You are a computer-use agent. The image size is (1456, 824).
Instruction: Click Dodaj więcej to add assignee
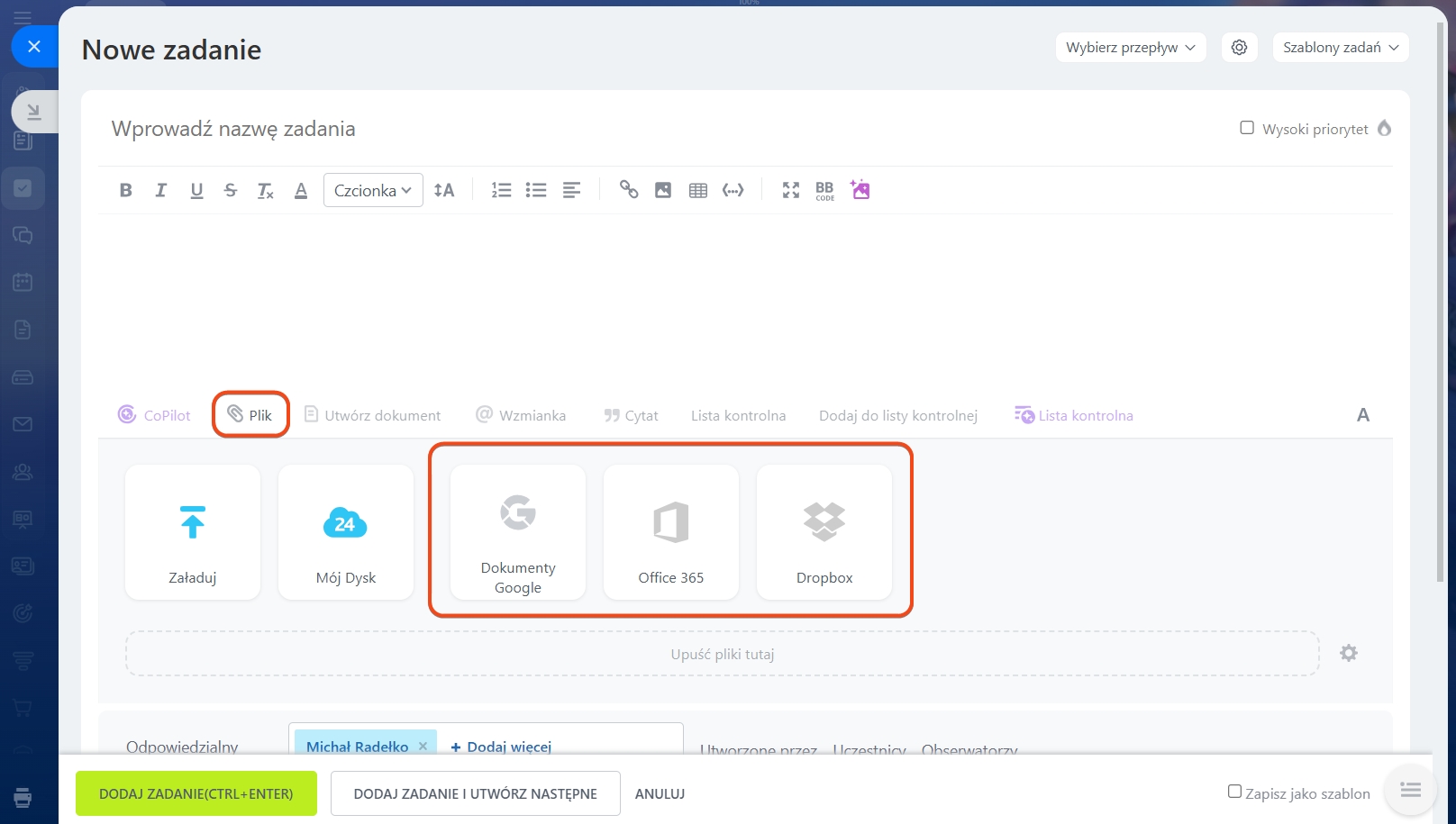pyautogui.click(x=501, y=747)
